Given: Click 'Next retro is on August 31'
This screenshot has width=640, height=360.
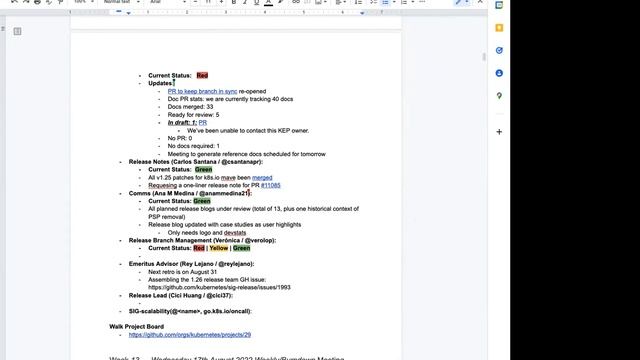Looking at the screenshot, I should click(x=182, y=272).
